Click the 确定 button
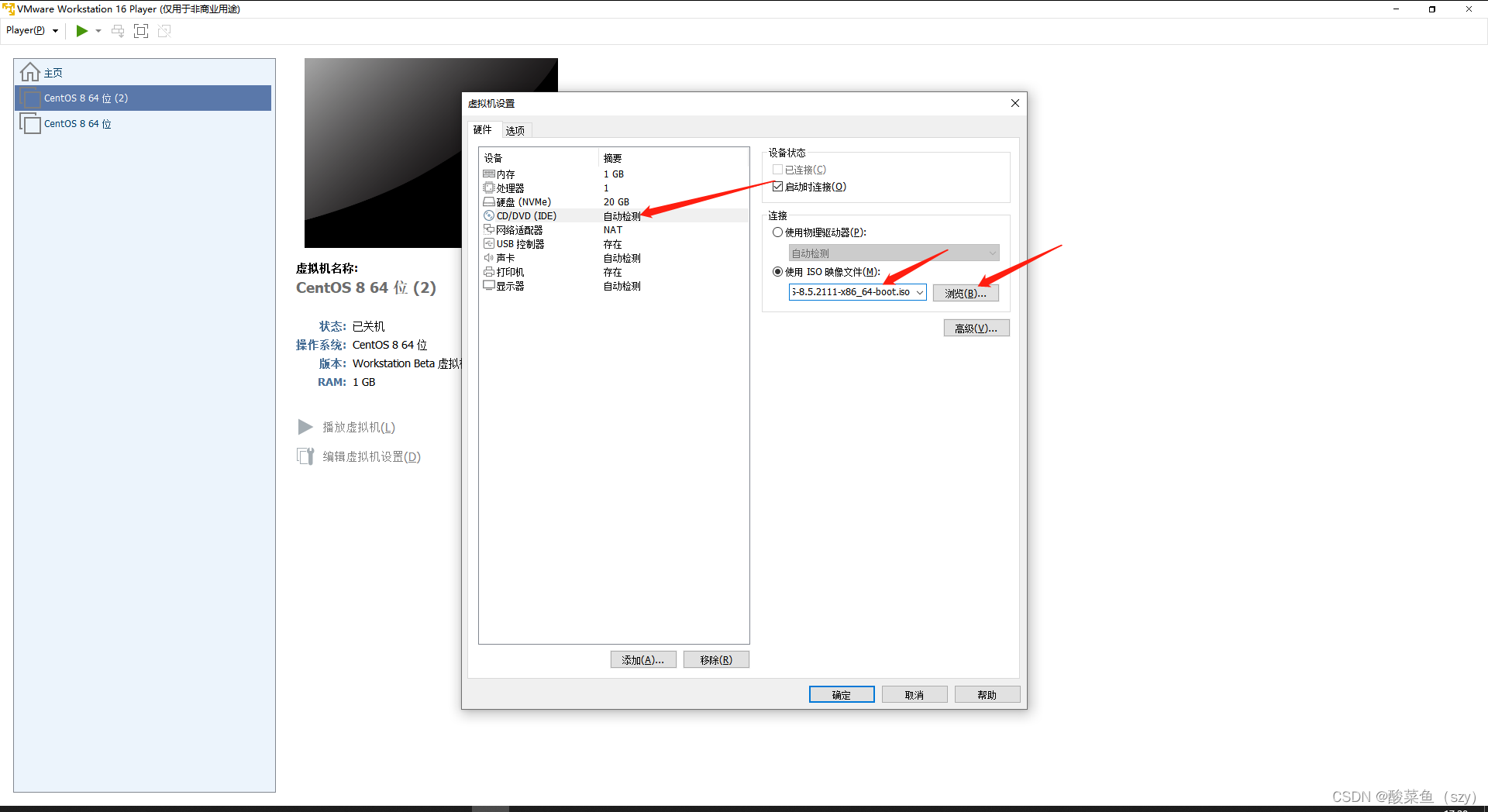 click(x=842, y=694)
